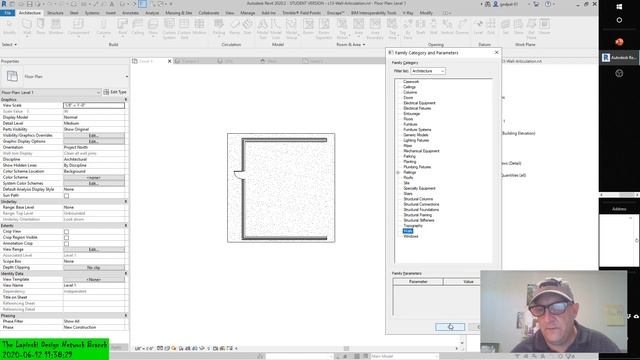
Task: Select the Ceiling tool in the ribbon
Action: 138,27
